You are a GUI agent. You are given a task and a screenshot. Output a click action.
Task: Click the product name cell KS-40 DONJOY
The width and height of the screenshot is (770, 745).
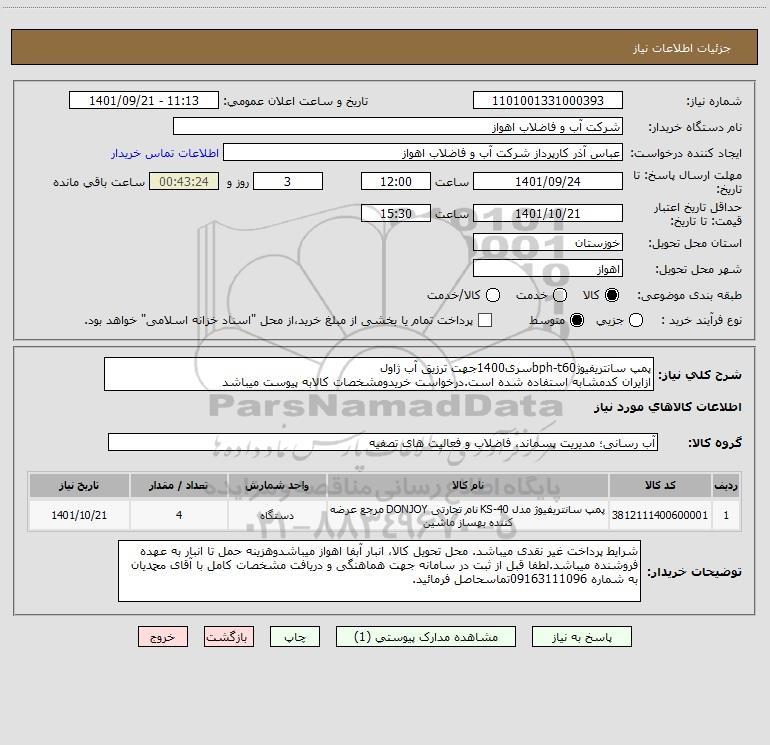(468, 515)
